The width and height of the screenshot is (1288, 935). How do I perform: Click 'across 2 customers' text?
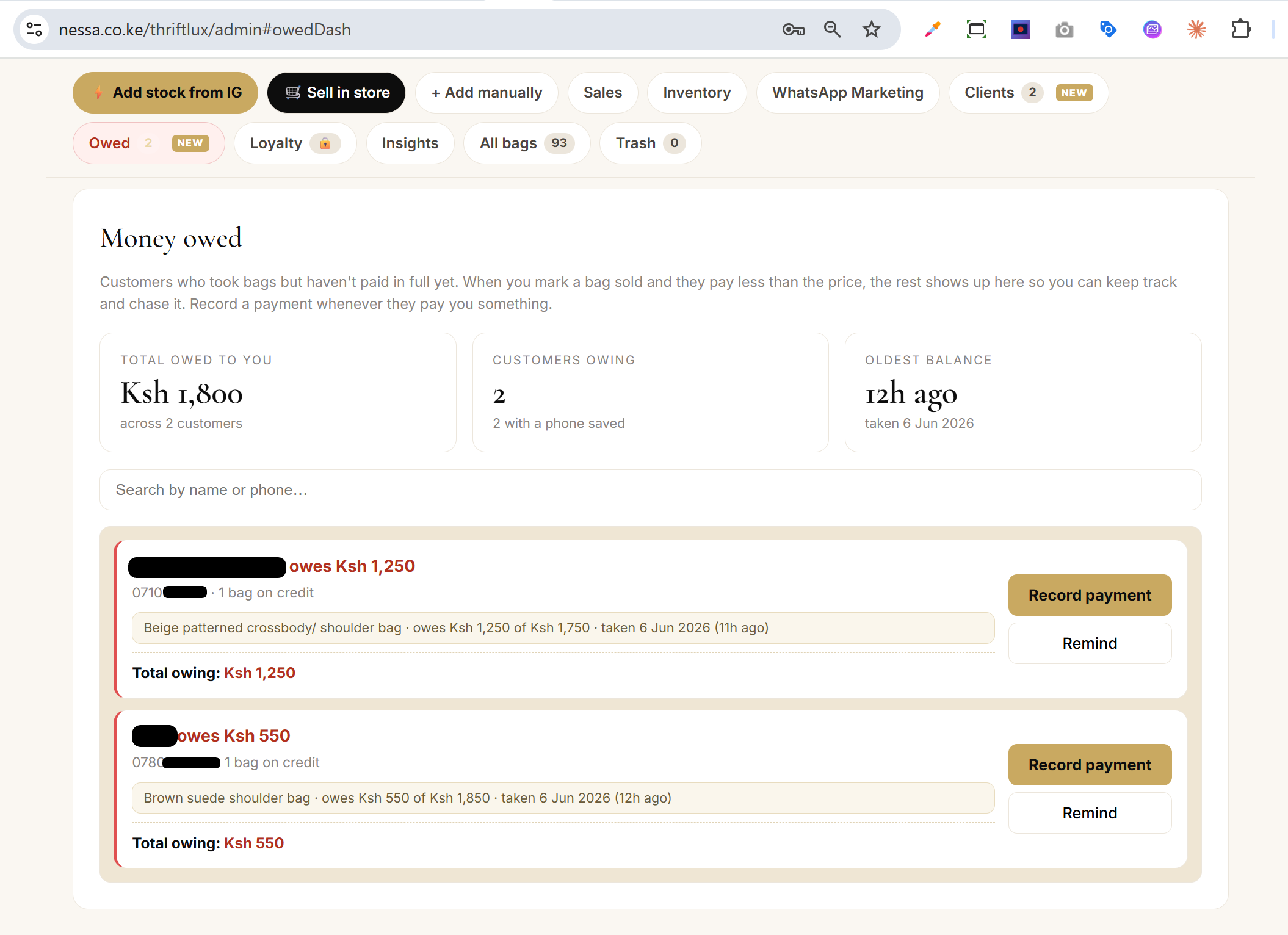181,424
